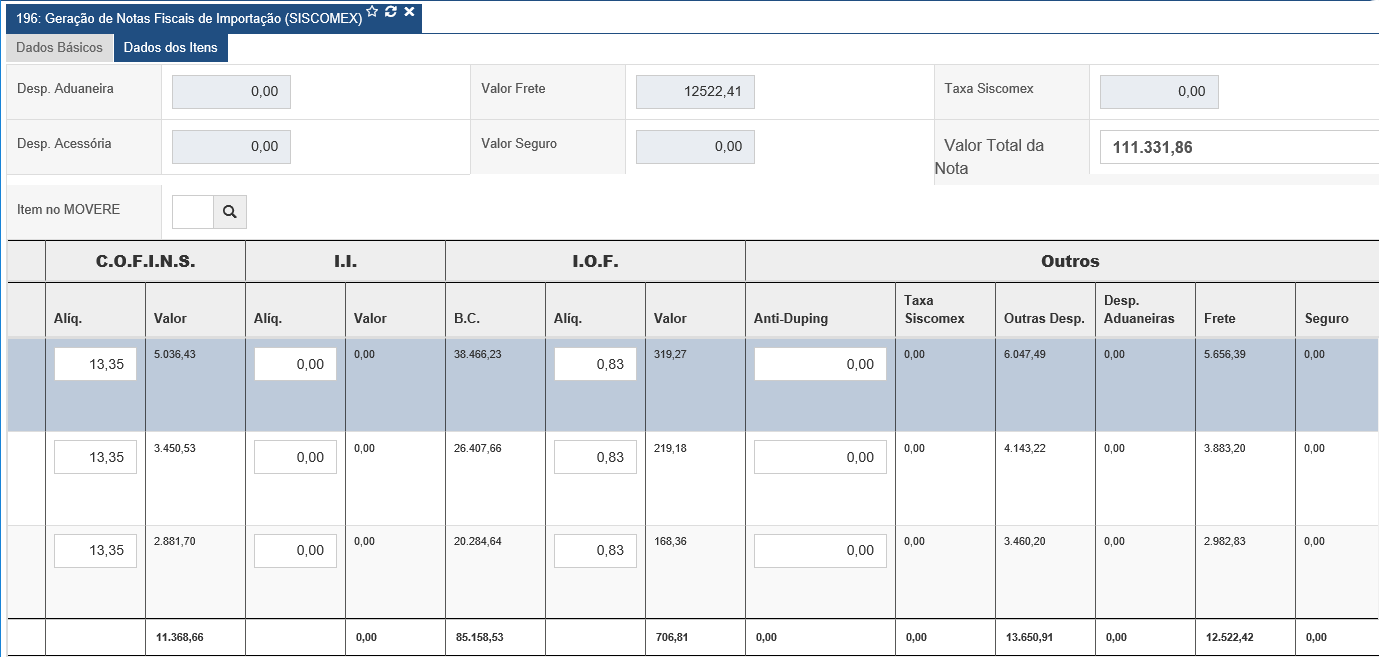
Task: Edit I.I. Aliq. in row with 26.407,66
Action: (295, 457)
